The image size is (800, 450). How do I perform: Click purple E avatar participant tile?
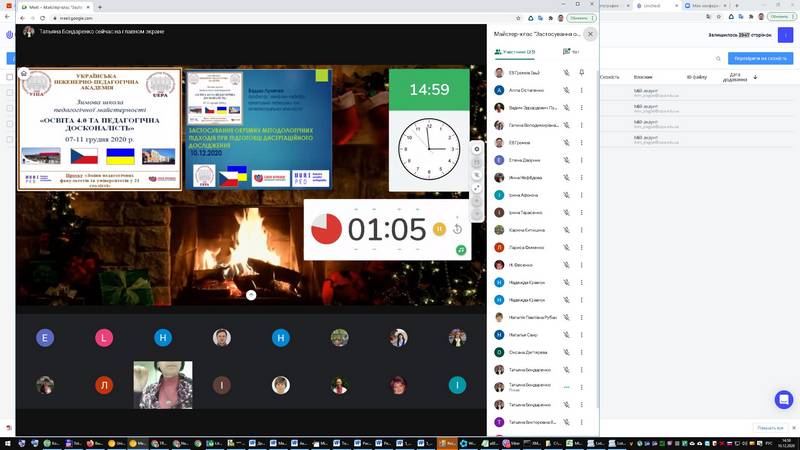point(45,337)
